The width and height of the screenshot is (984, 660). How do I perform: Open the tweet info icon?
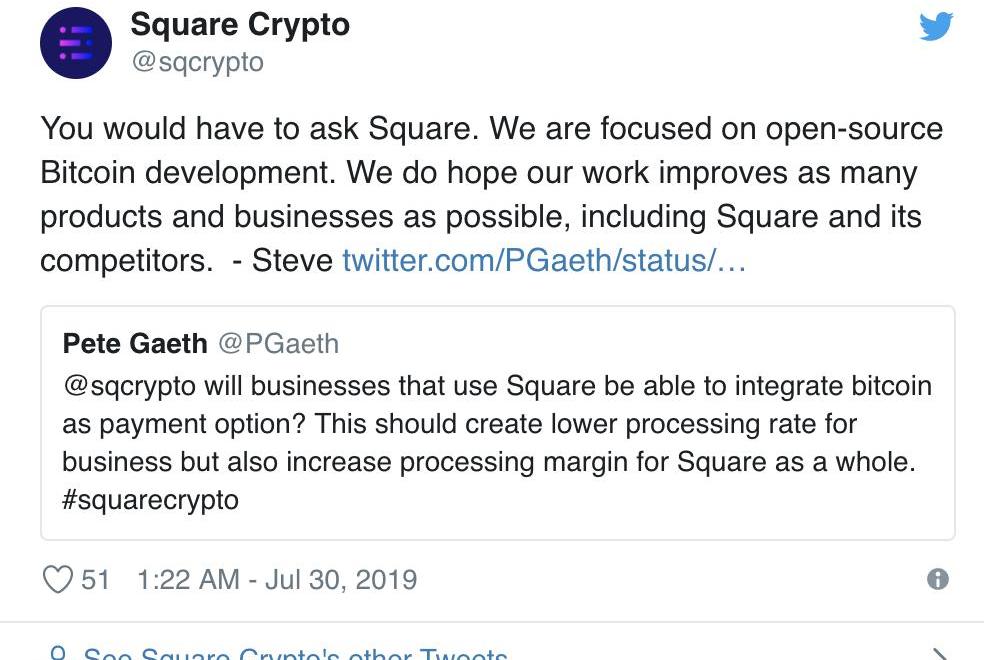click(x=937, y=579)
